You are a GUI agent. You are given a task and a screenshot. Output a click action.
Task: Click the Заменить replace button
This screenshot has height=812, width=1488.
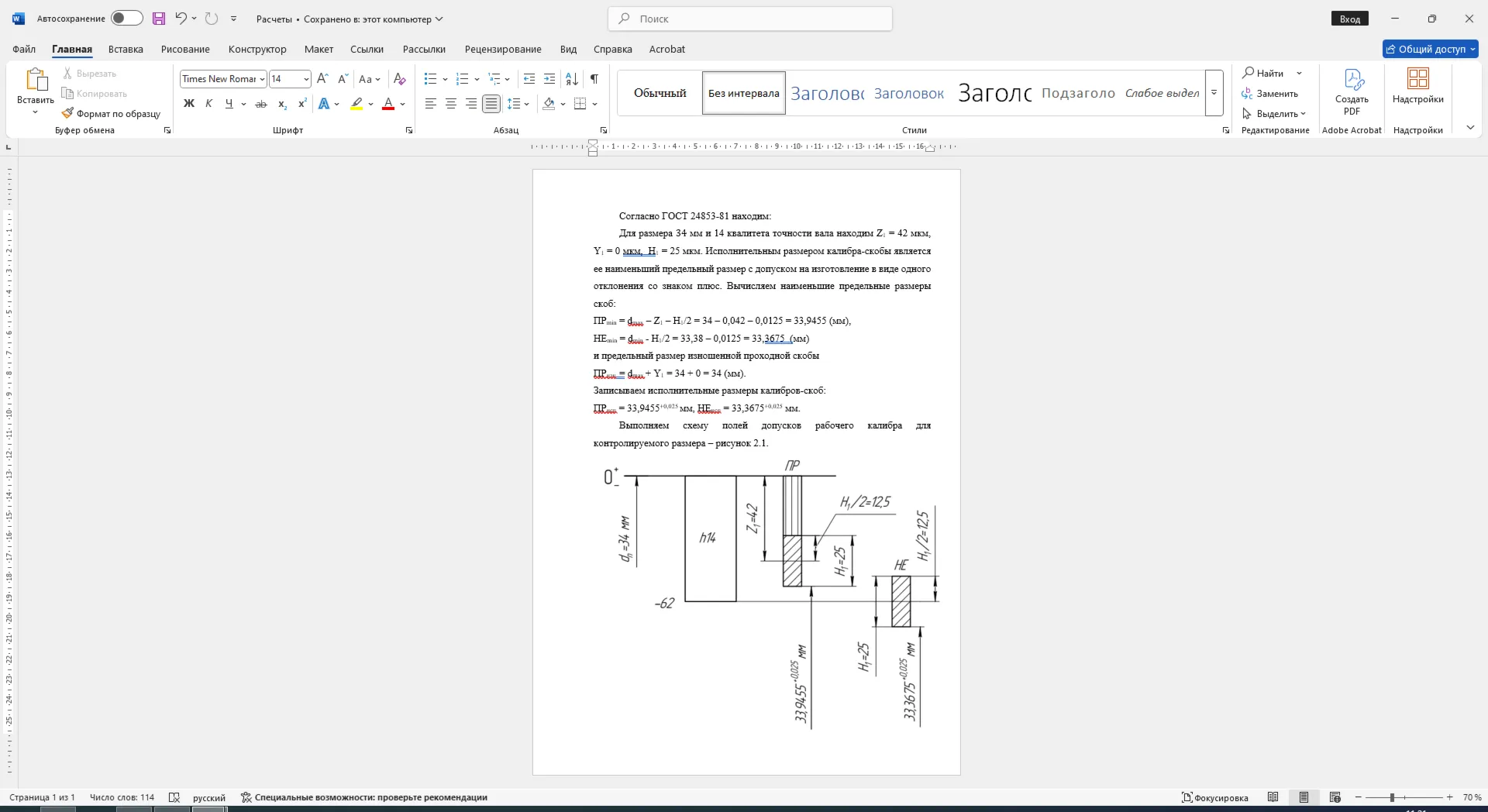point(1269,93)
